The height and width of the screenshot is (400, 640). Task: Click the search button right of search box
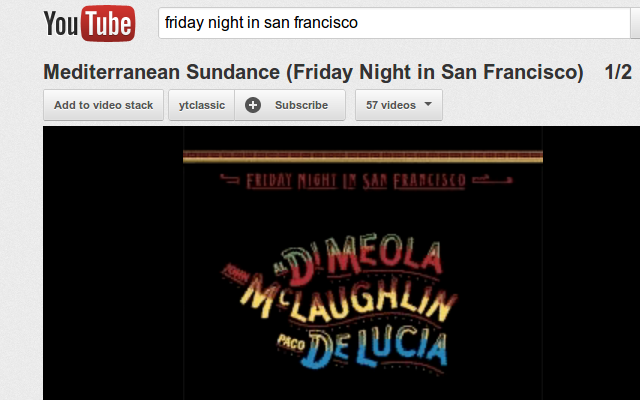pyautogui.click(x=636, y=23)
